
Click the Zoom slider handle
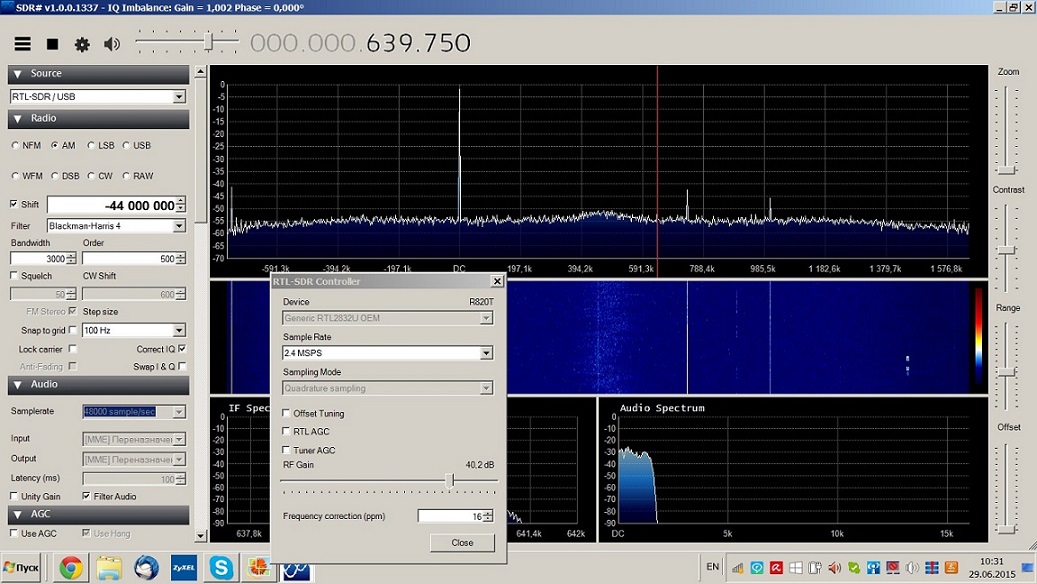pyautogui.click(x=1007, y=171)
